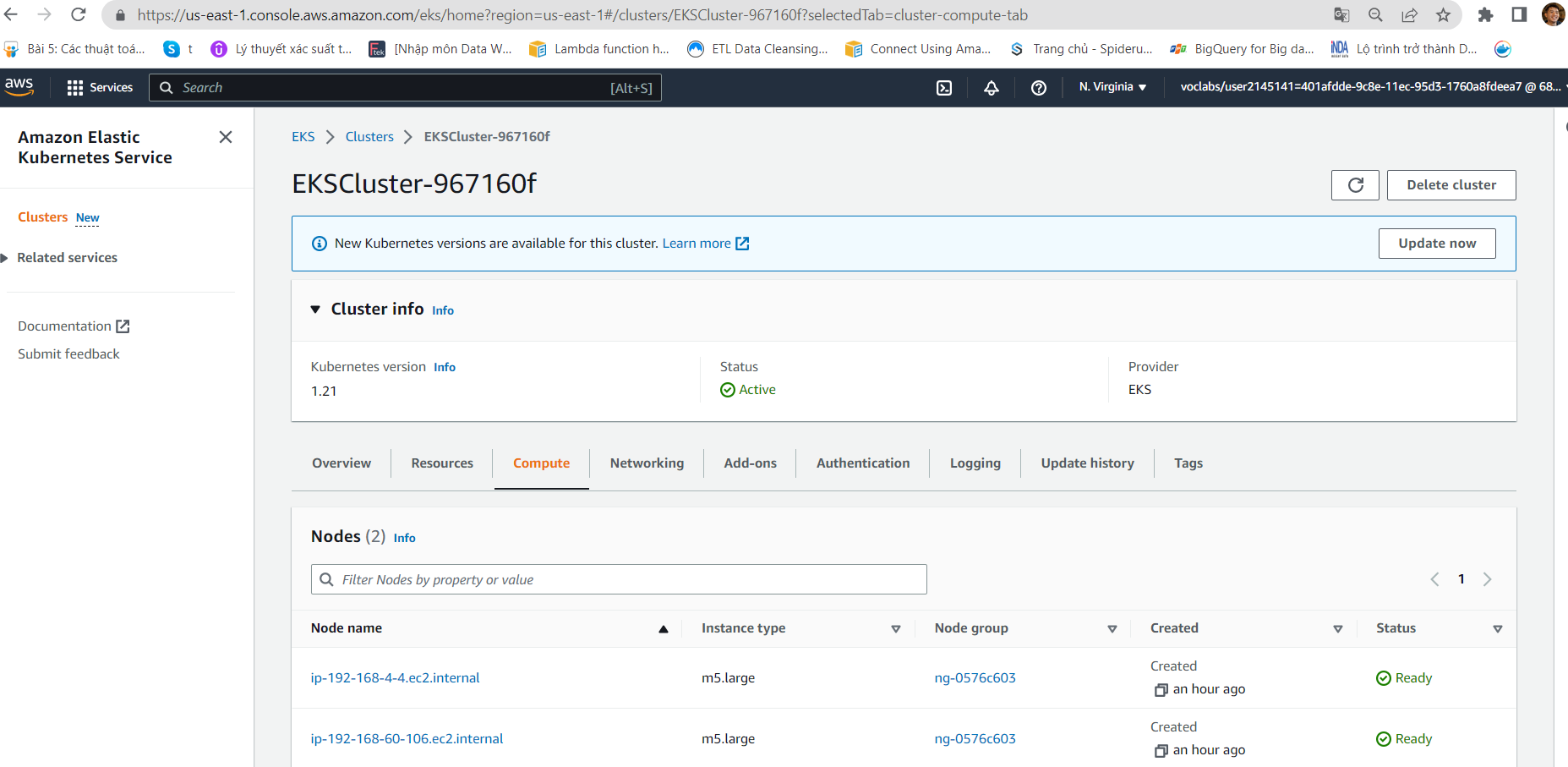Open the Documentation link in the sidebar
This screenshot has height=767, width=1568.
(74, 326)
